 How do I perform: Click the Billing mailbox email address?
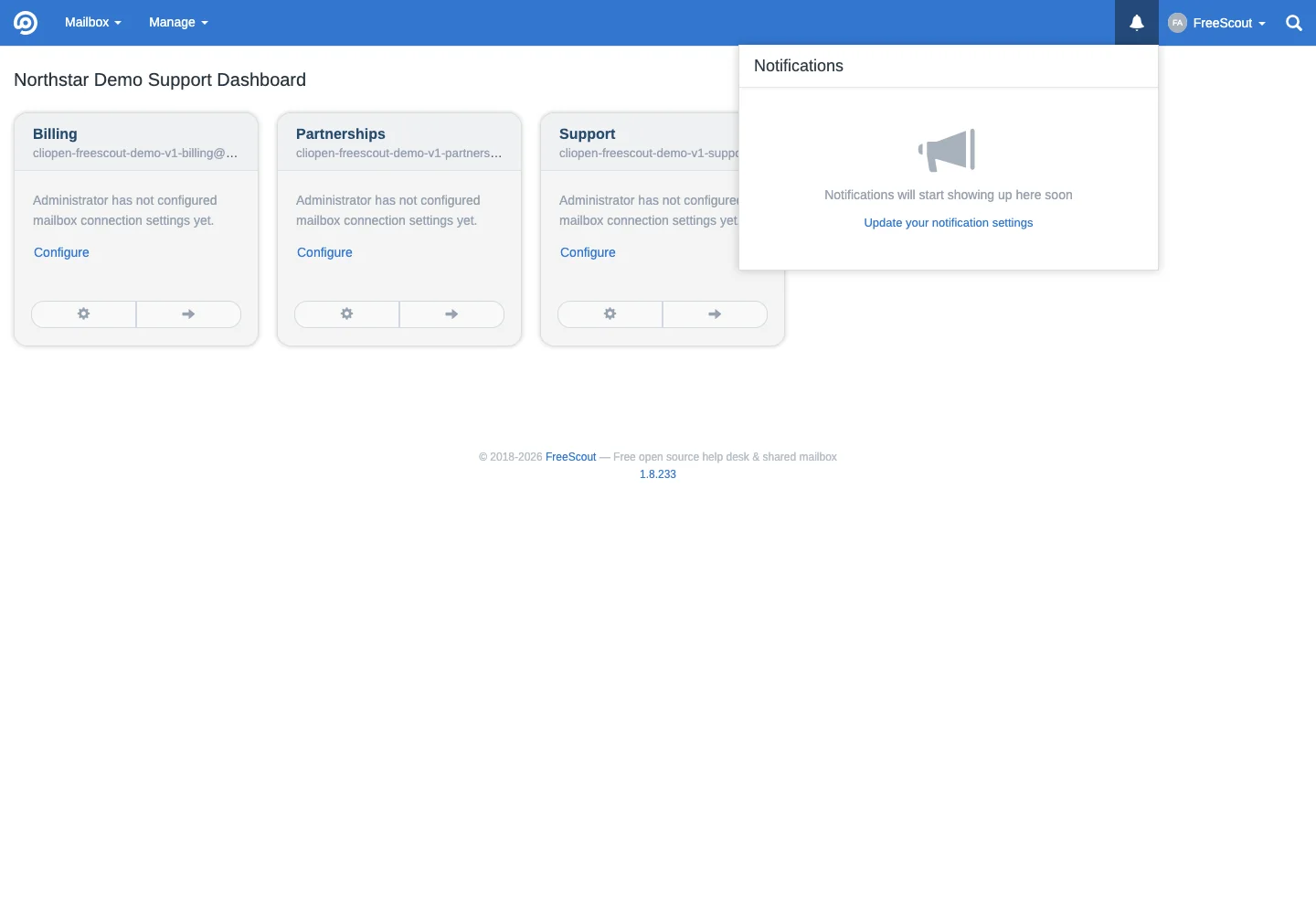[135, 154]
